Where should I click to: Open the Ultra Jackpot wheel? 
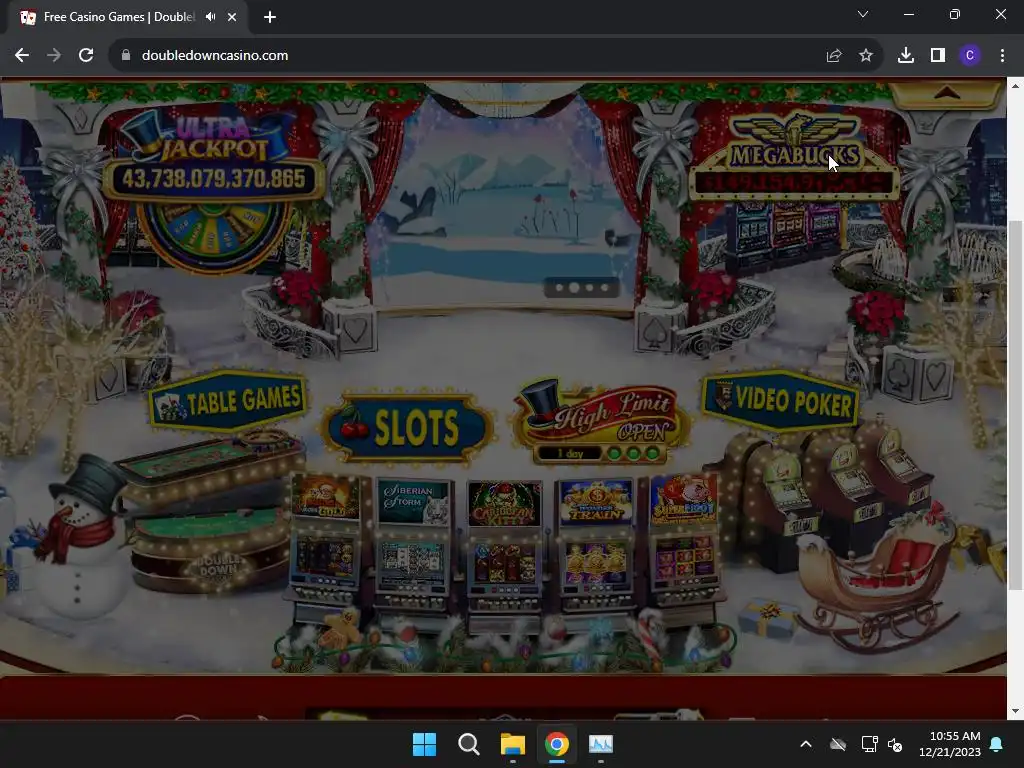click(x=213, y=238)
